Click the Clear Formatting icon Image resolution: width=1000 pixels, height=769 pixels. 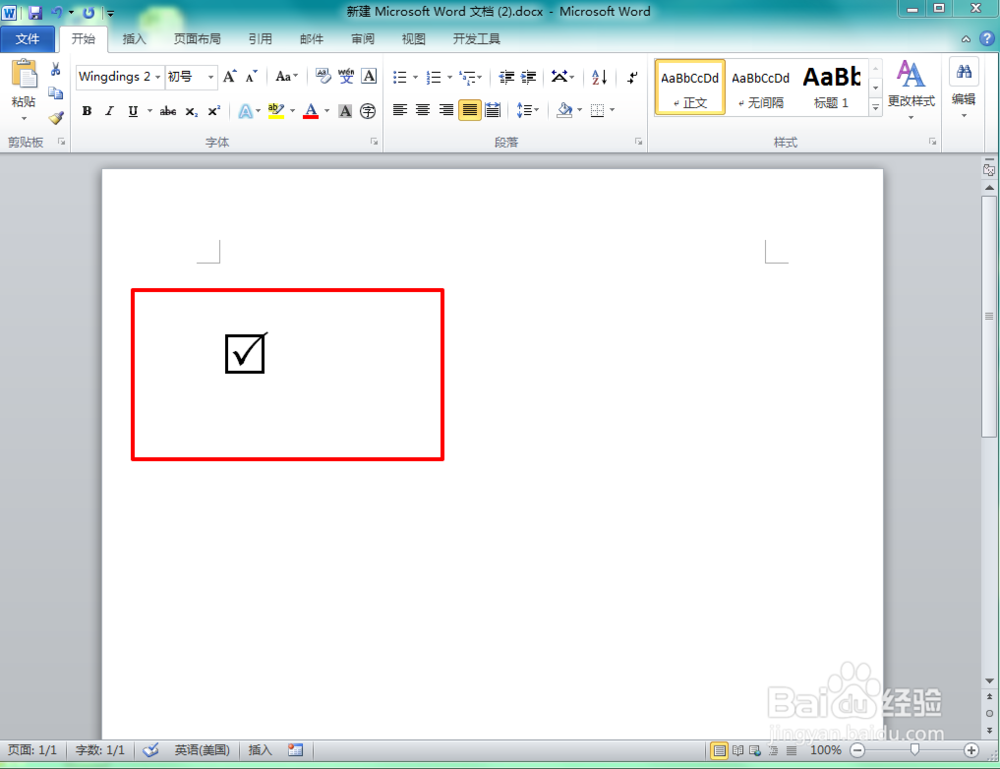click(x=323, y=77)
